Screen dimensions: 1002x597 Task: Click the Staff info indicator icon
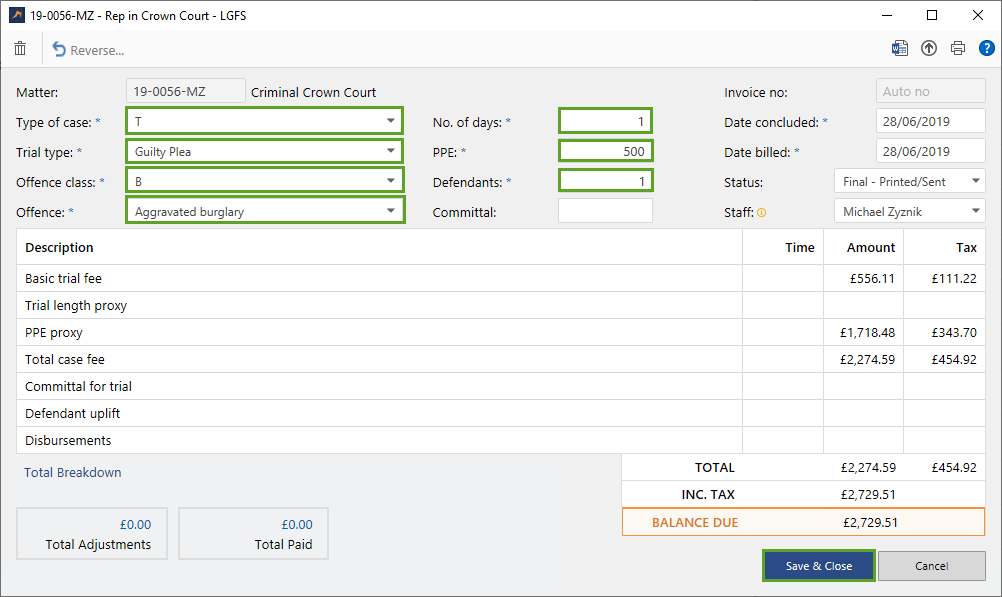pos(762,213)
